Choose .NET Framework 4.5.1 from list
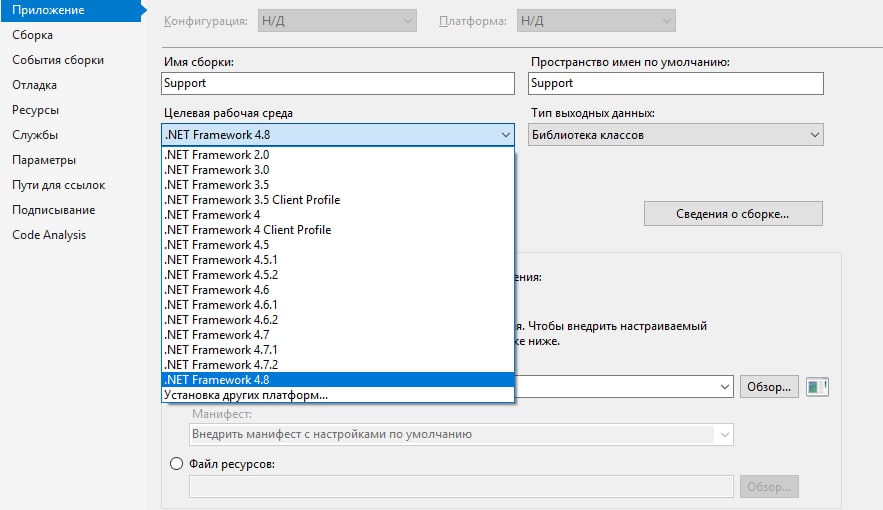This screenshot has height=510, width=883. click(338, 260)
